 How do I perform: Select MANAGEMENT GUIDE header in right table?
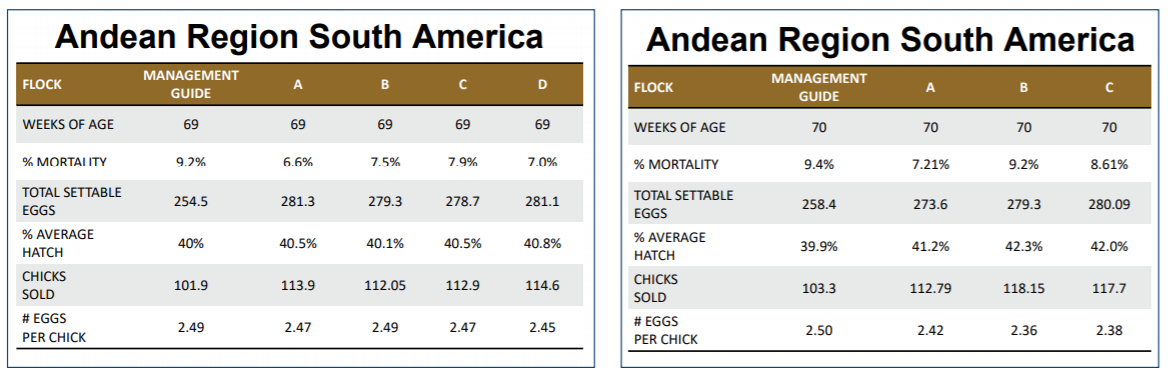click(819, 87)
